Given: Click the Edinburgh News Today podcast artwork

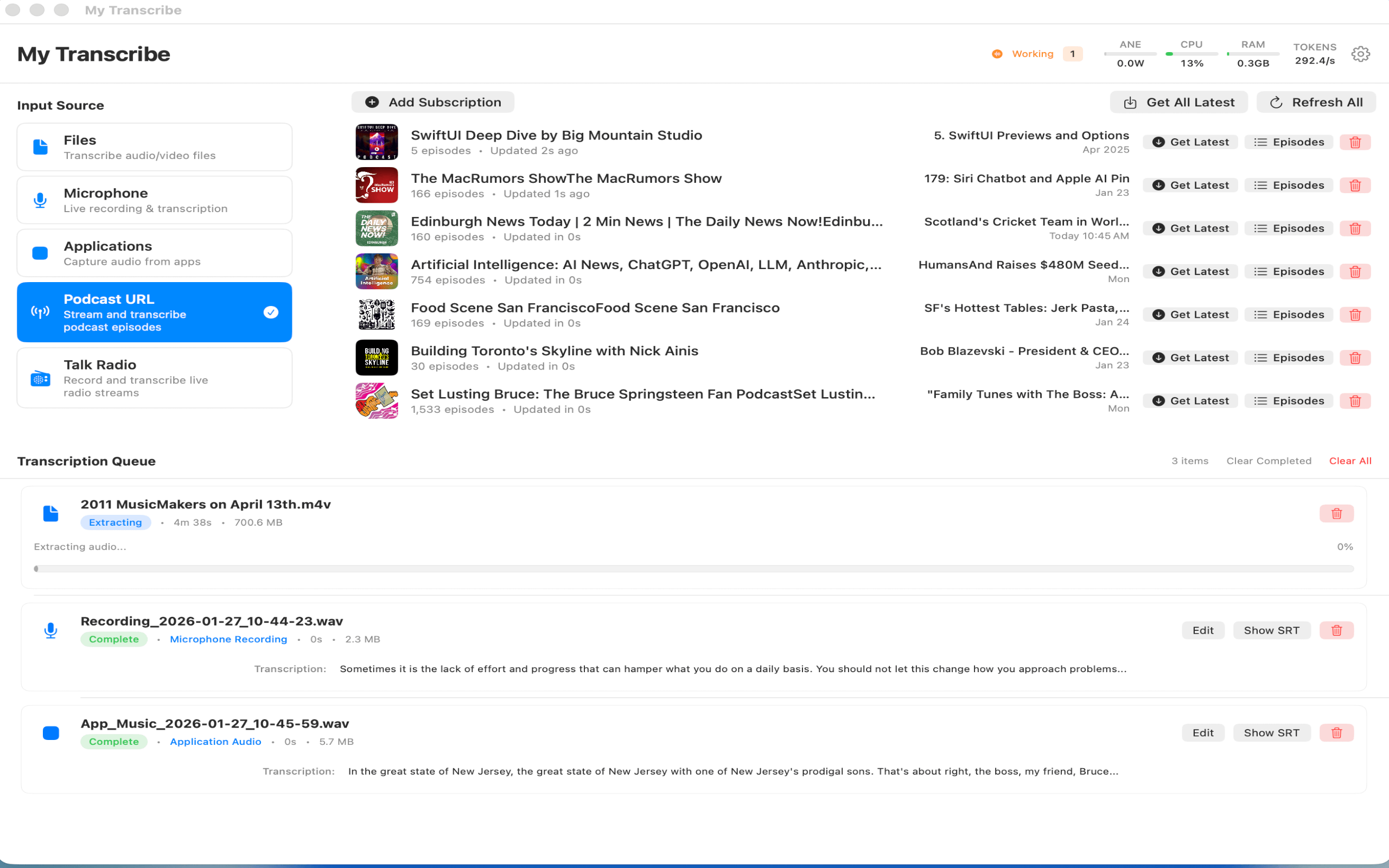Looking at the screenshot, I should pos(377,228).
